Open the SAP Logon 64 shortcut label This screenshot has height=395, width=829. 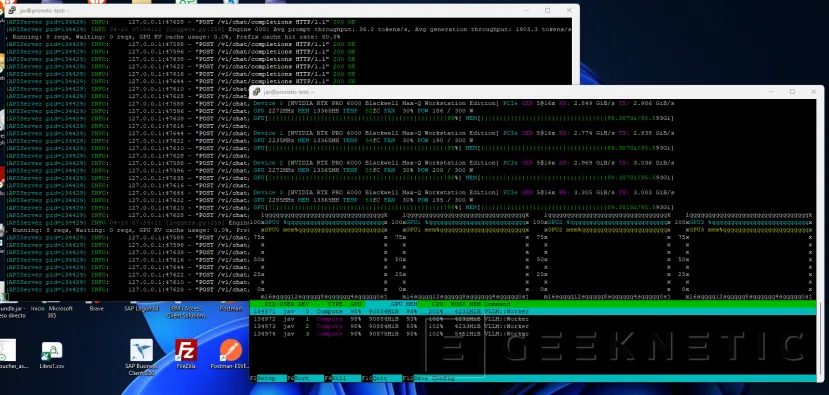[x=141, y=308]
